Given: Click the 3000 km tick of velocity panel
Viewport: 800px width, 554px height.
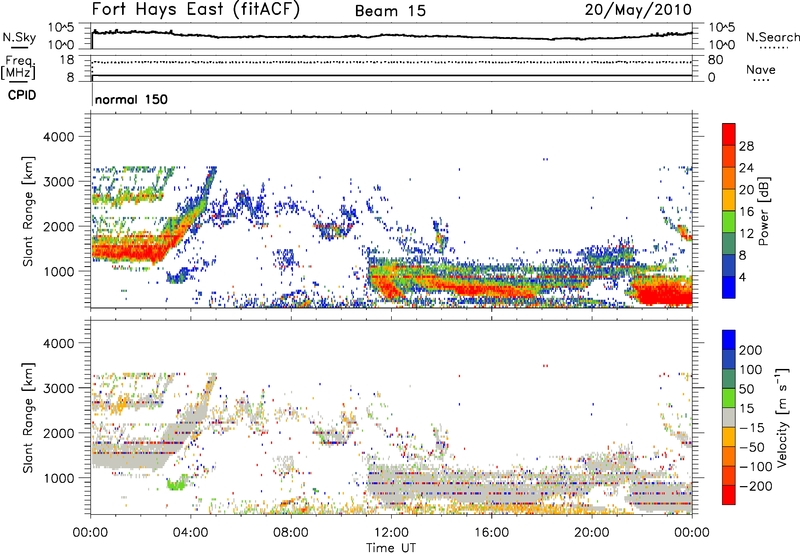Looking at the screenshot, I should point(59,388).
